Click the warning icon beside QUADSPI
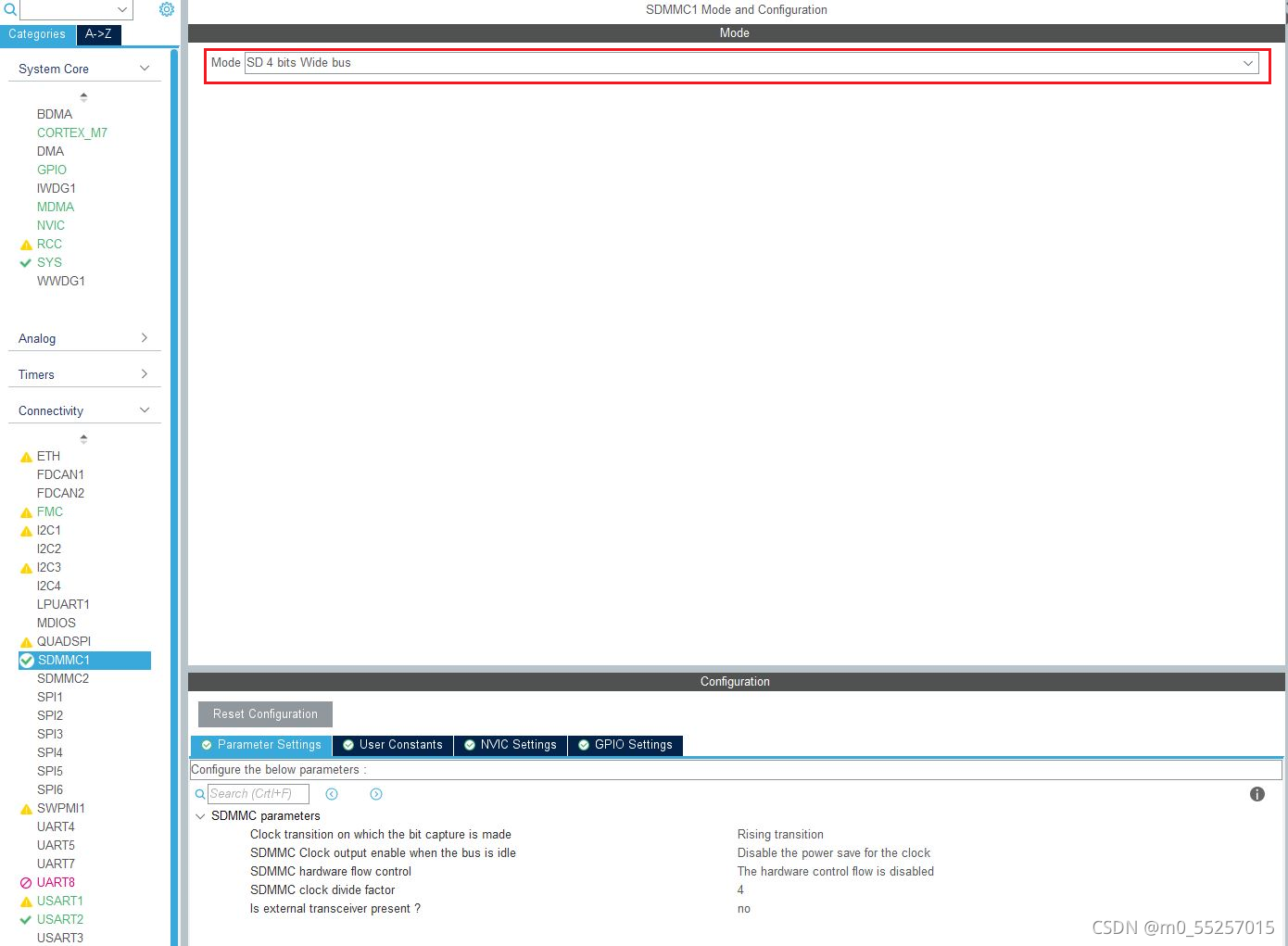The width and height of the screenshot is (1288, 946). coord(26,642)
